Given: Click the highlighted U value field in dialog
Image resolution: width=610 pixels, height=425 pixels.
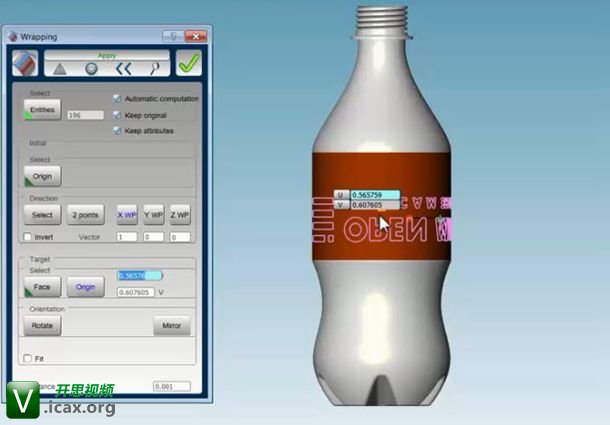Looking at the screenshot, I should 140,276.
